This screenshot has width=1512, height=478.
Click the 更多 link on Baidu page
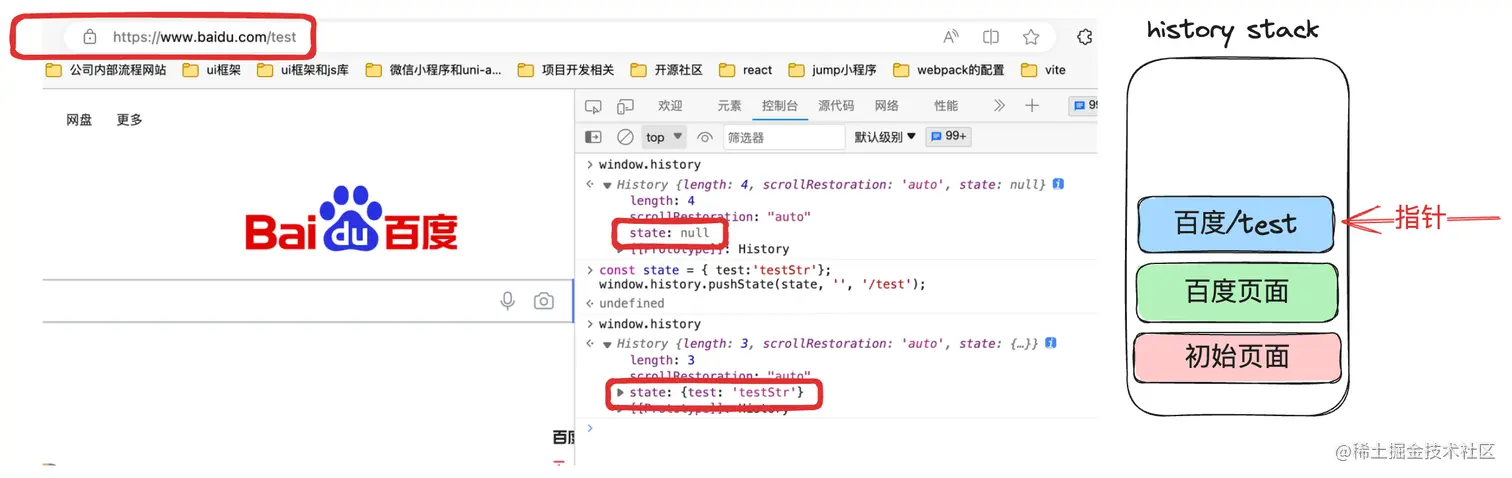pos(129,120)
